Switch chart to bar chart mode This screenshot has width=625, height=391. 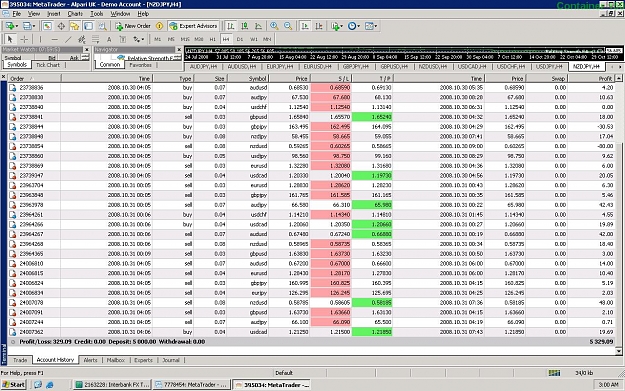click(x=231, y=26)
